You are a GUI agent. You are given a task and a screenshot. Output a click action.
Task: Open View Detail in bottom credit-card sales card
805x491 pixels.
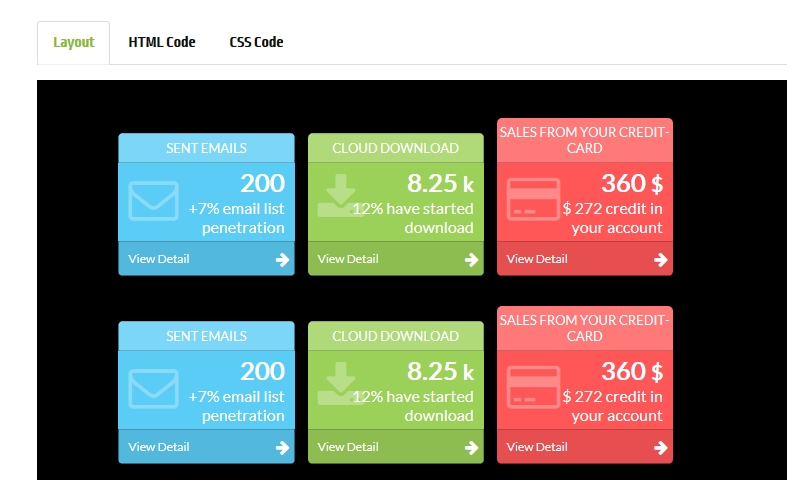pos(537,447)
